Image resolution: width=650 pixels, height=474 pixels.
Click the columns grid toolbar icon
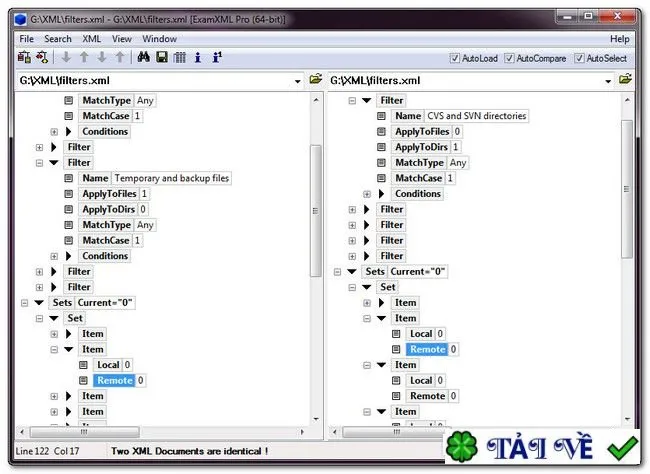pos(179,57)
